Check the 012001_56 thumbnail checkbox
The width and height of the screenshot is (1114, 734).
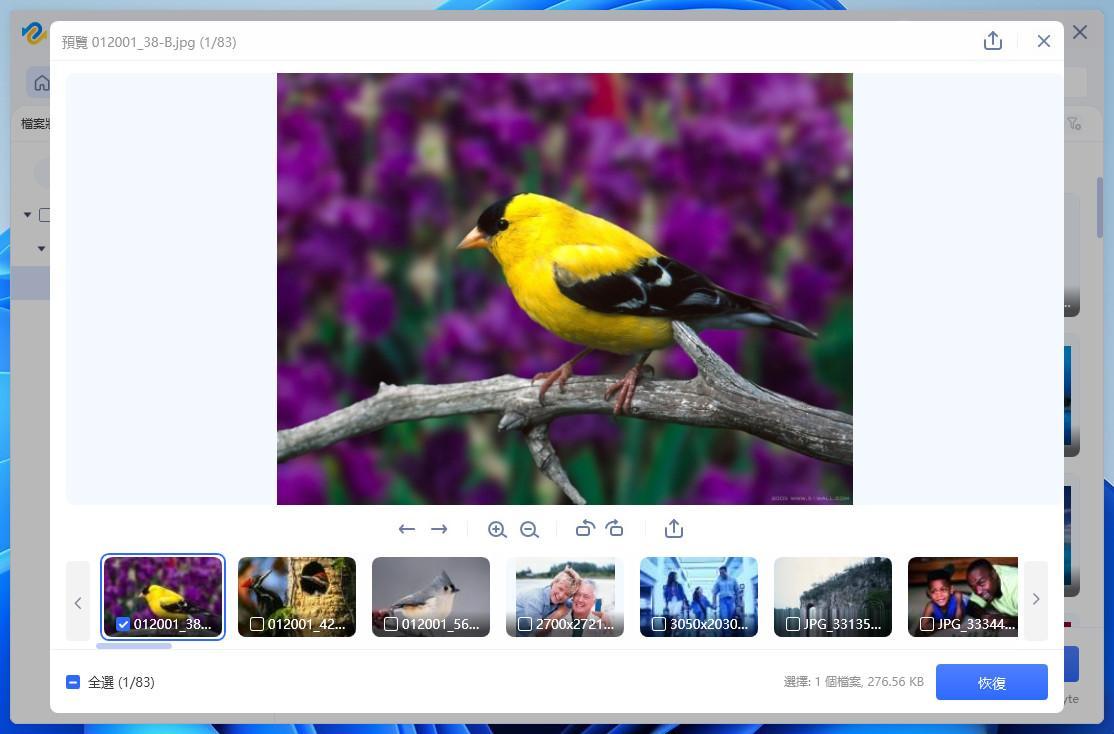point(391,625)
